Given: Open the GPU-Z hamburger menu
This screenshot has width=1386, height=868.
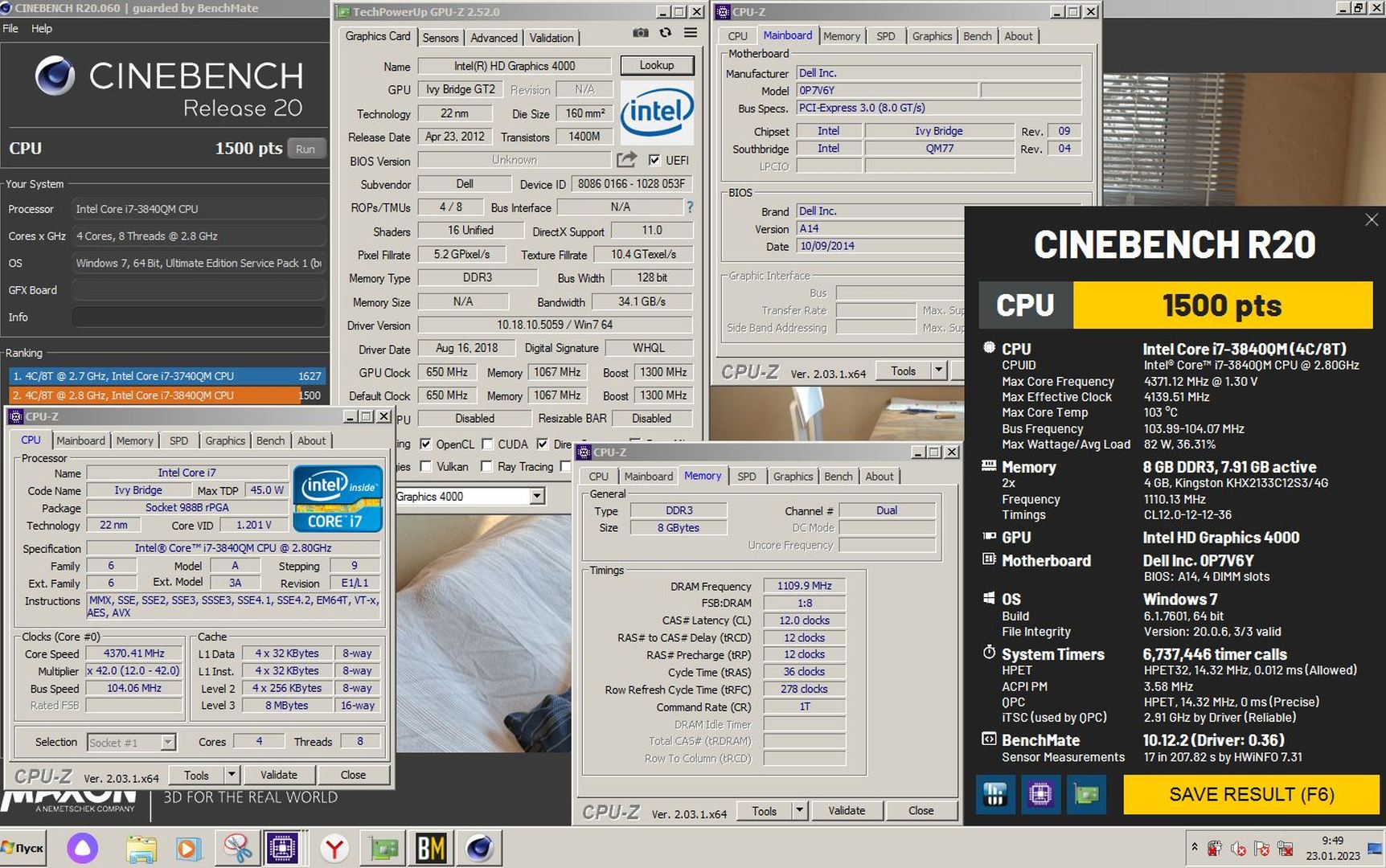Looking at the screenshot, I should point(691,33).
